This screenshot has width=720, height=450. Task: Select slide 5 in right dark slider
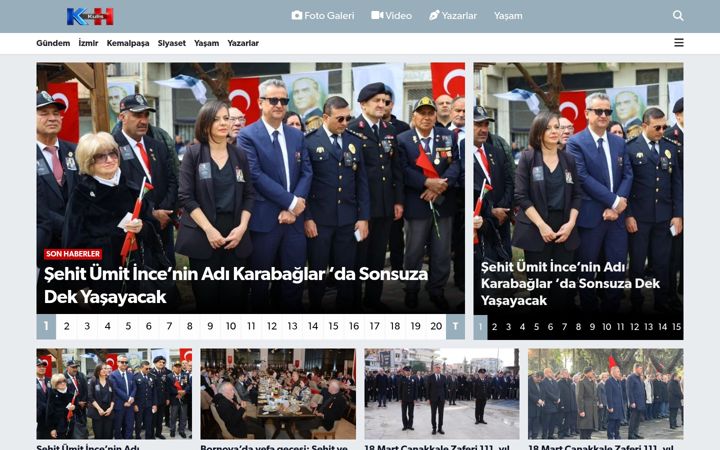click(x=536, y=327)
